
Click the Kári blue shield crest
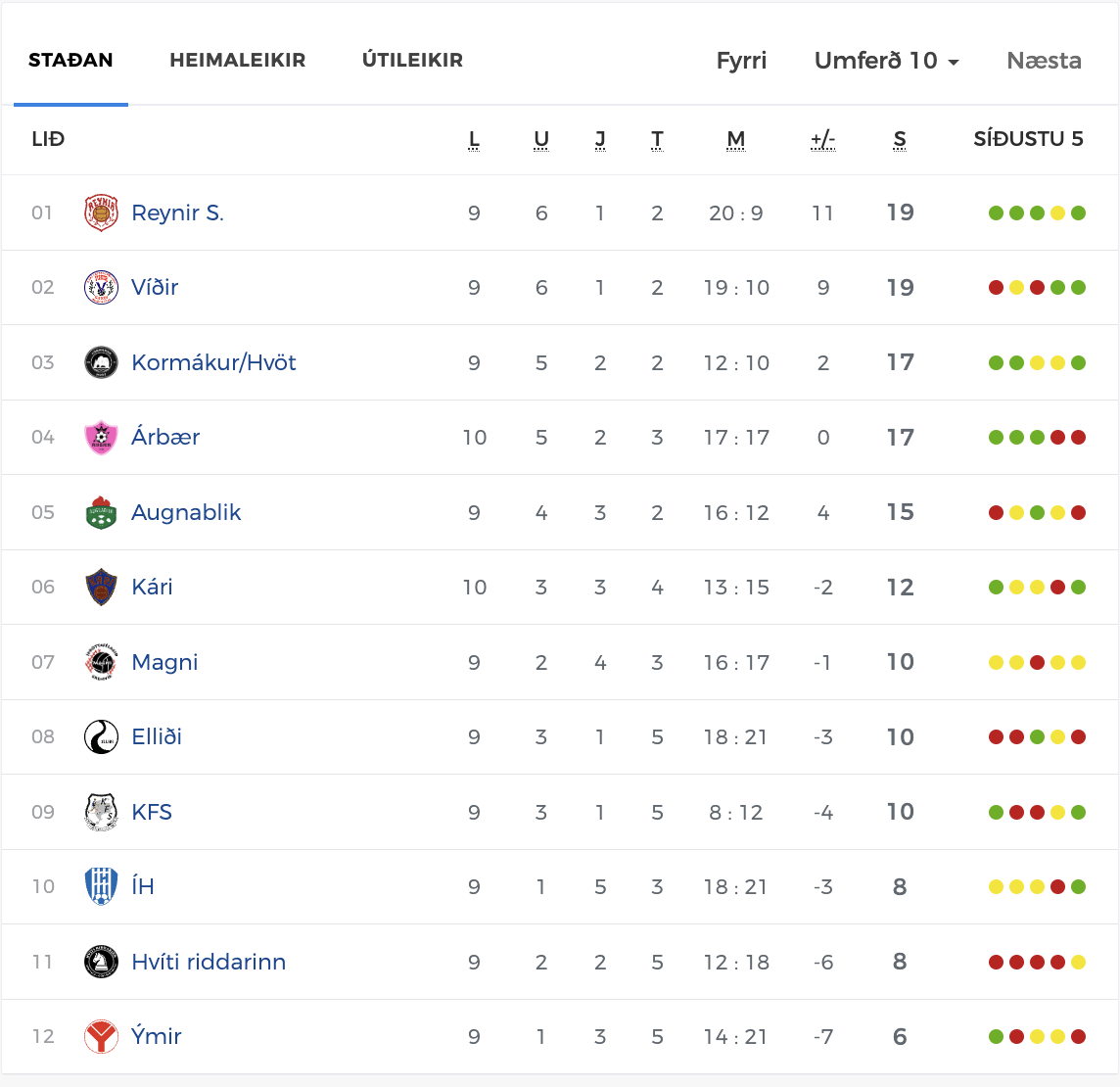101,587
